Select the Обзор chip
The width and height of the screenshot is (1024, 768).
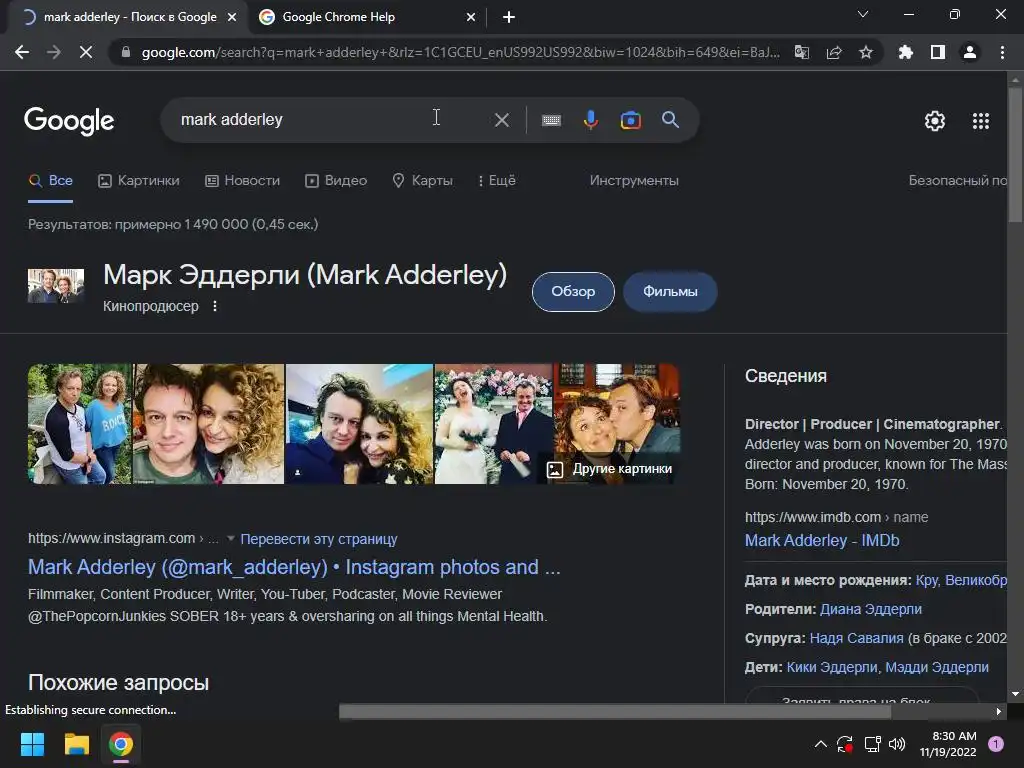[x=573, y=291]
